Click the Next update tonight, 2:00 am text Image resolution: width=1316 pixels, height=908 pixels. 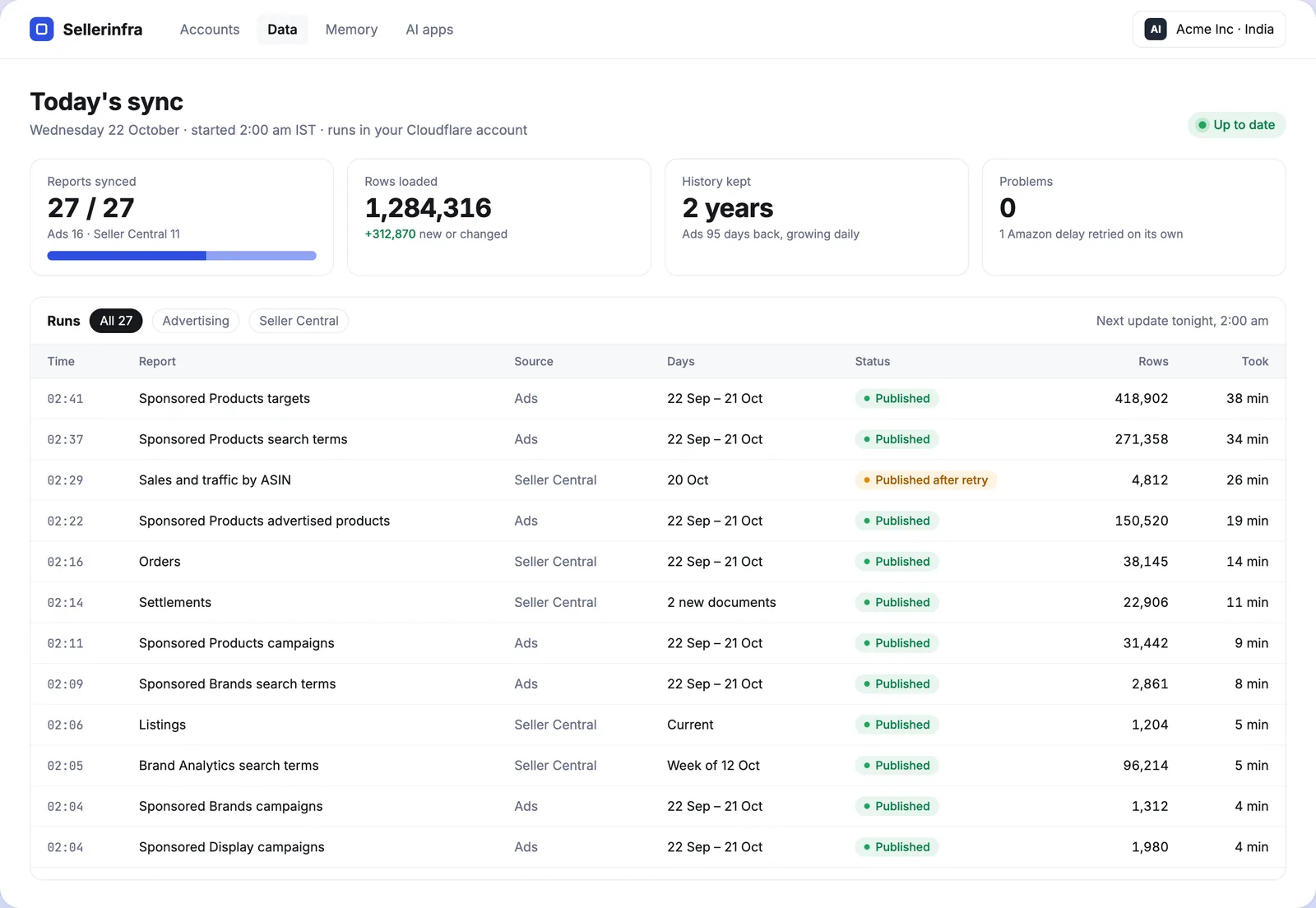pyautogui.click(x=1182, y=321)
